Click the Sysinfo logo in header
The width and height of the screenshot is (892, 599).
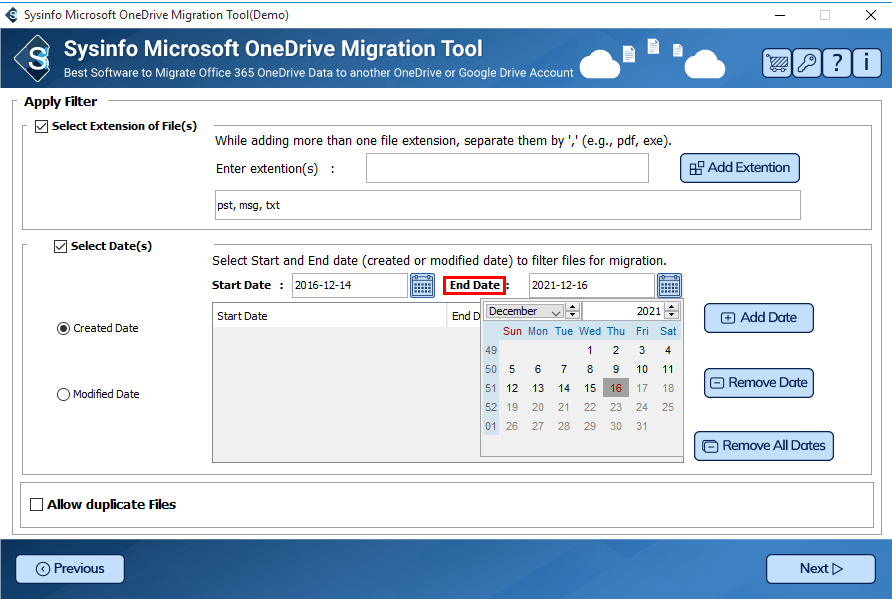(x=37, y=60)
